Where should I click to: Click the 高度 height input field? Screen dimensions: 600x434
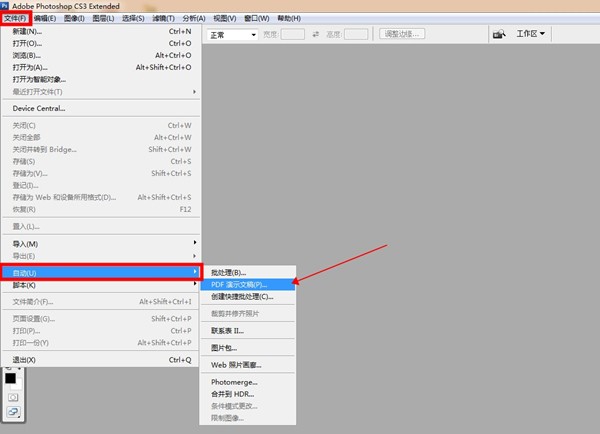pos(356,34)
